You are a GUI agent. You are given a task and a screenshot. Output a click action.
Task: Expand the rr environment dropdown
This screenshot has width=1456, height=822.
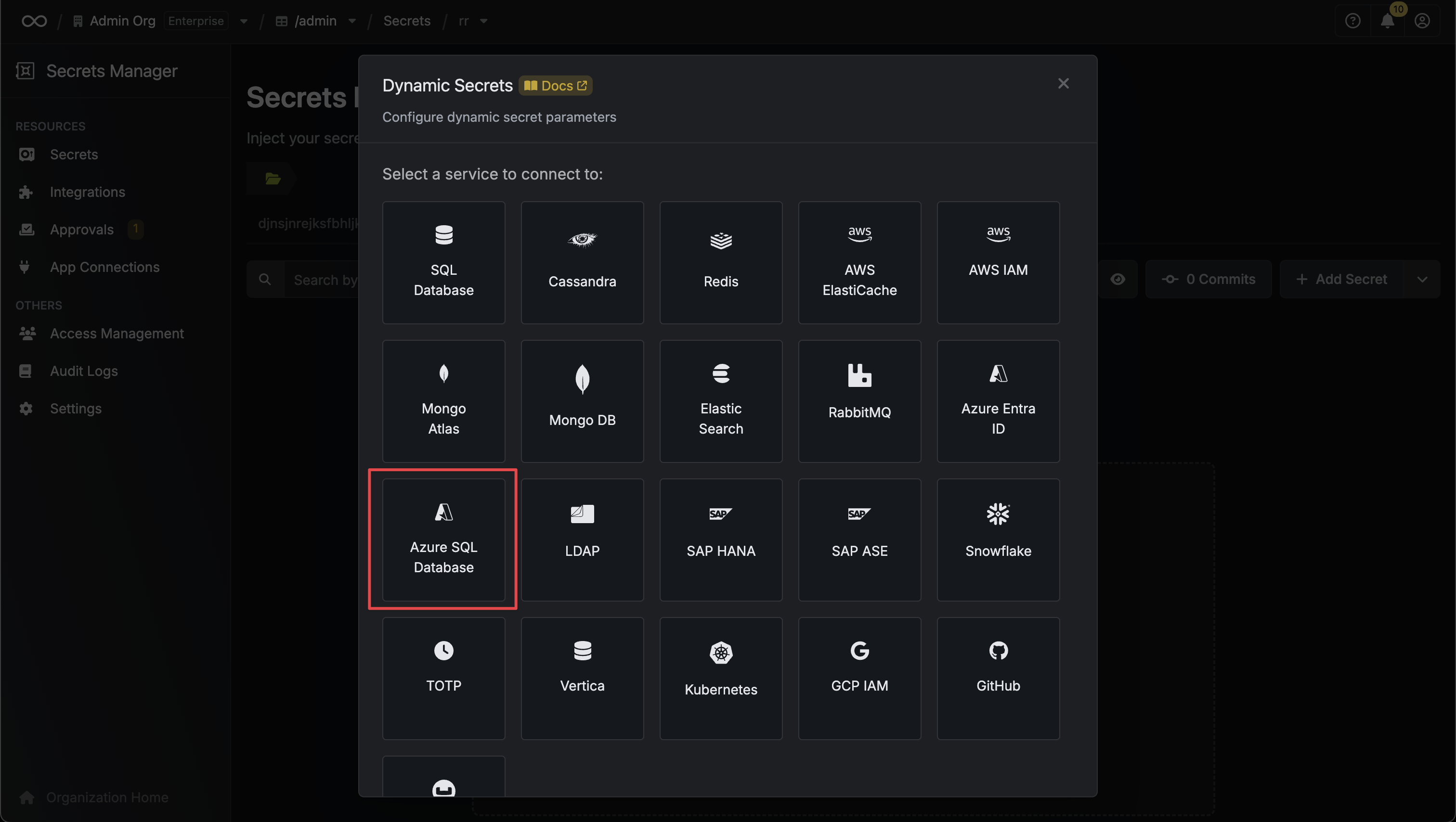483,21
